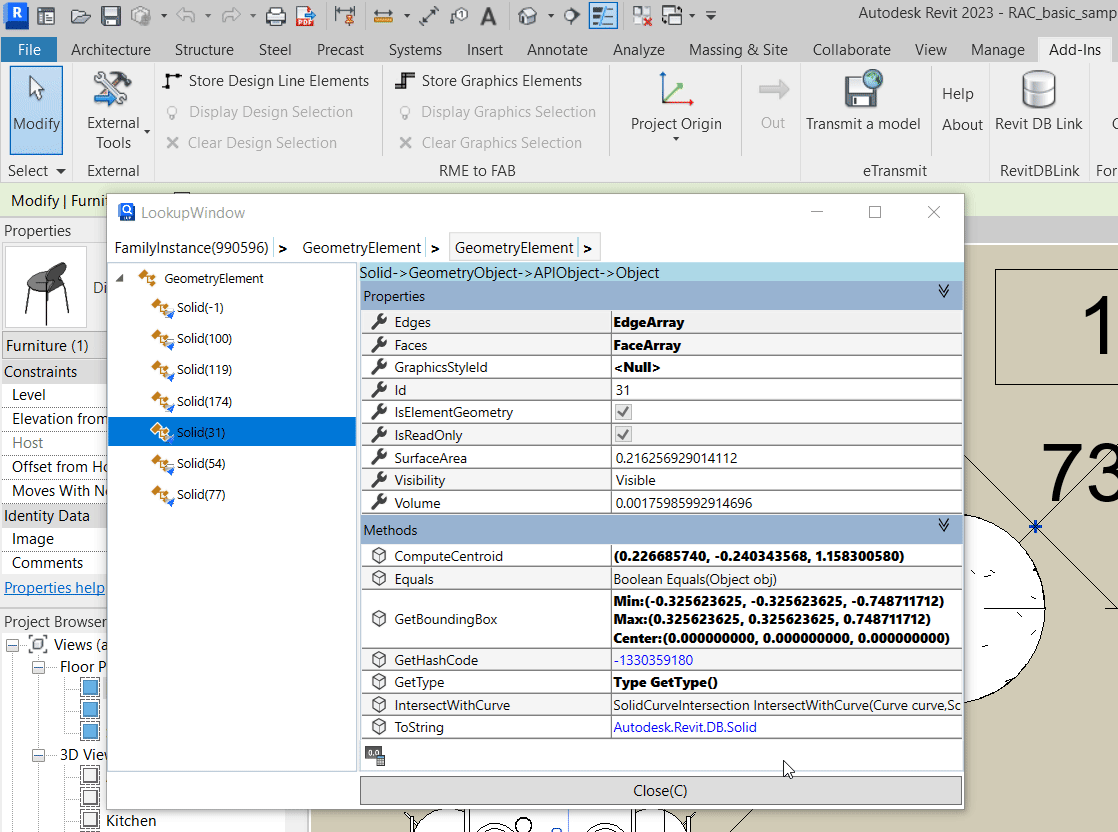Open the External Tools button
1118x832 pixels.
point(114,111)
